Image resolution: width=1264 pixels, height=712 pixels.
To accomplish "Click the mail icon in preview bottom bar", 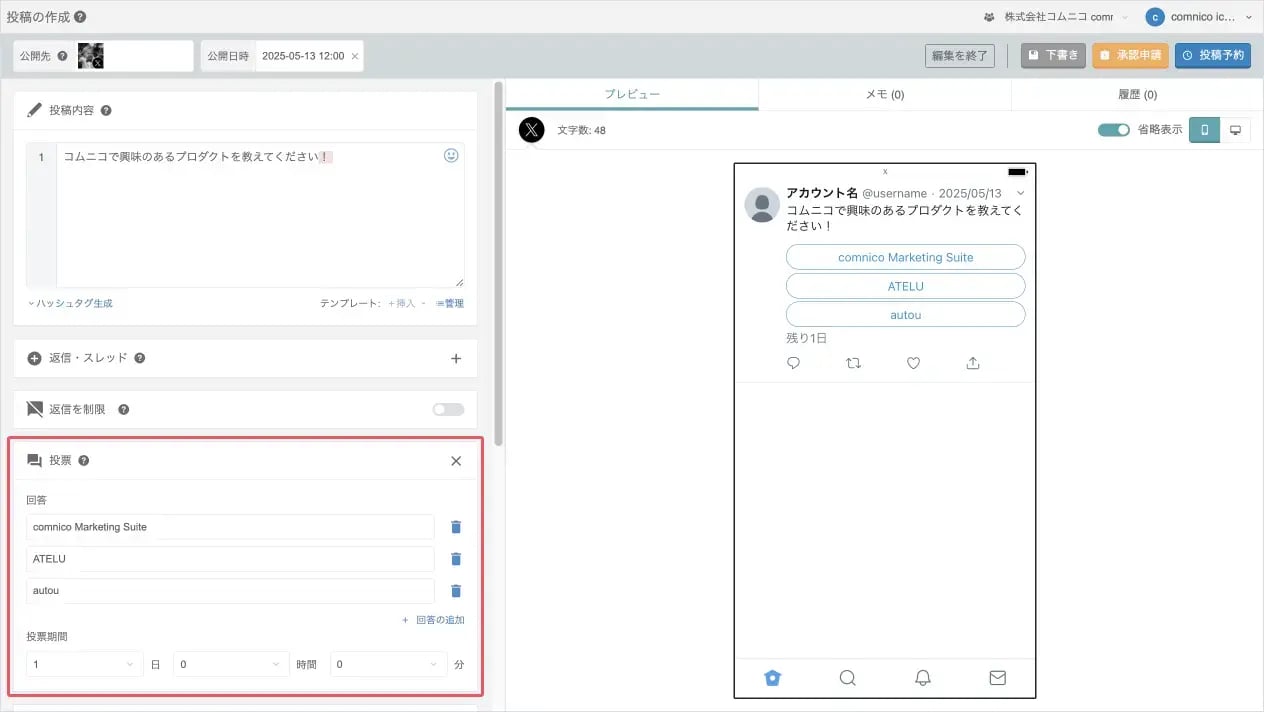I will point(997,677).
